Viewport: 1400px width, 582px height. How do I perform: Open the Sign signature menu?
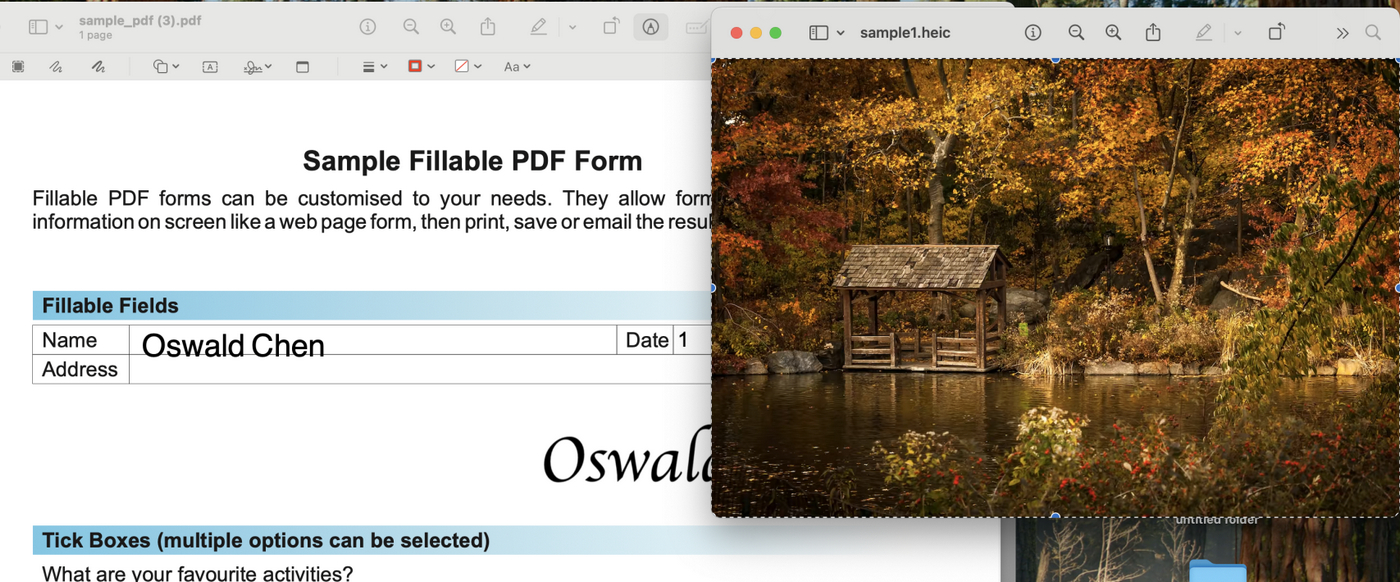tap(258, 67)
